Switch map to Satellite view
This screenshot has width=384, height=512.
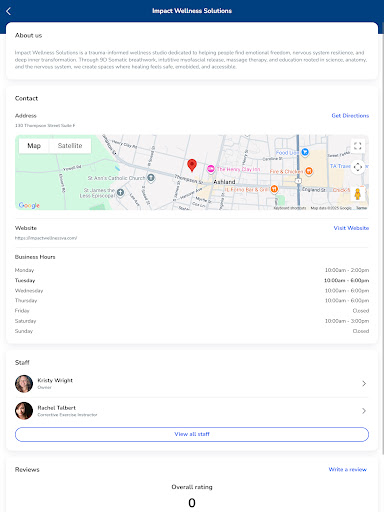click(x=70, y=146)
